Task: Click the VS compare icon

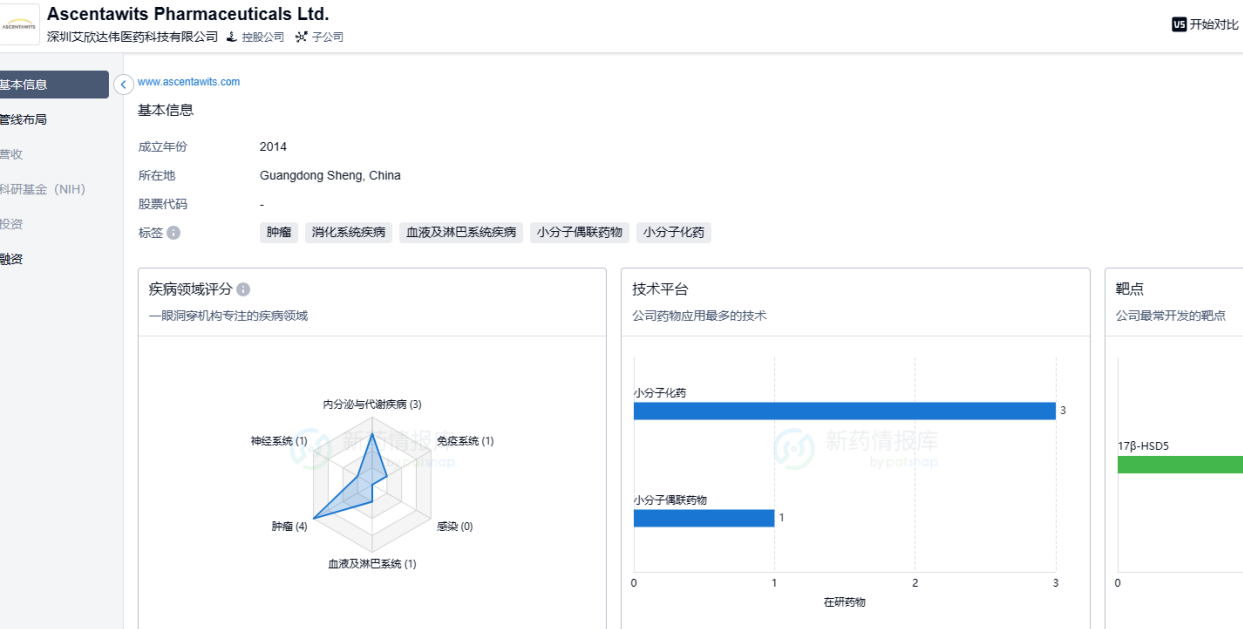Action: click(1179, 25)
